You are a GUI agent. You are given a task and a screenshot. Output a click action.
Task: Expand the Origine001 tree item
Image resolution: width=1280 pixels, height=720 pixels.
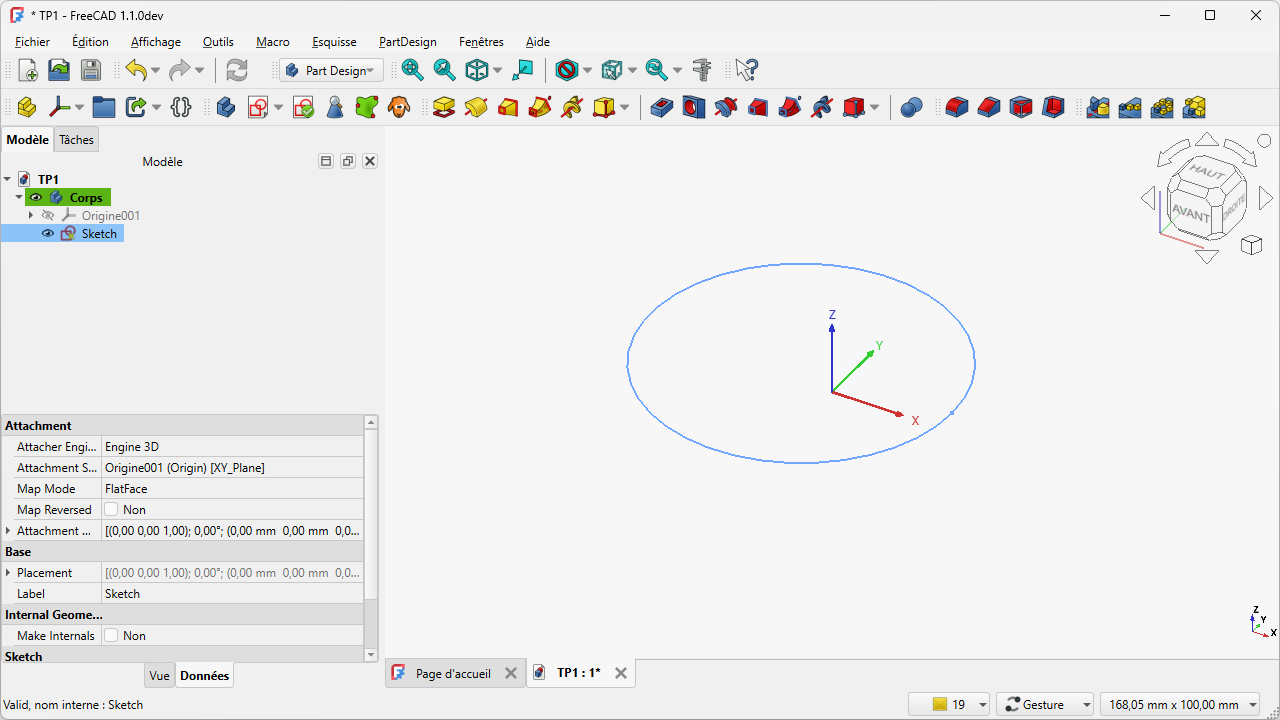[31, 216]
